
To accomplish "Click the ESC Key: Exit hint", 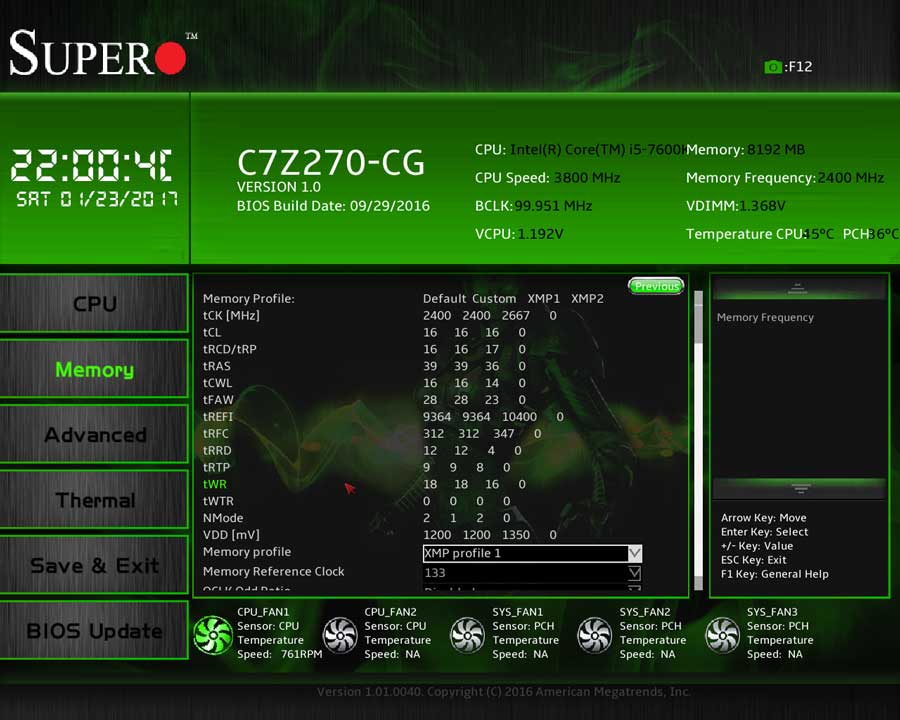I will (754, 560).
